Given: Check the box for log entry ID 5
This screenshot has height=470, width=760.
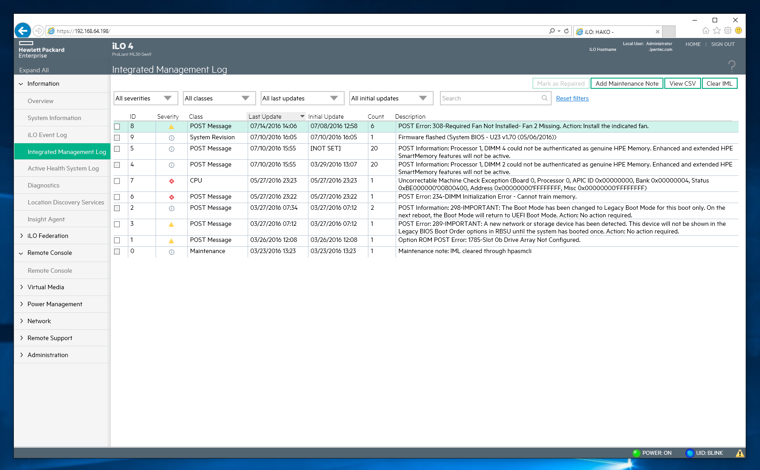Looking at the screenshot, I should click(117, 149).
